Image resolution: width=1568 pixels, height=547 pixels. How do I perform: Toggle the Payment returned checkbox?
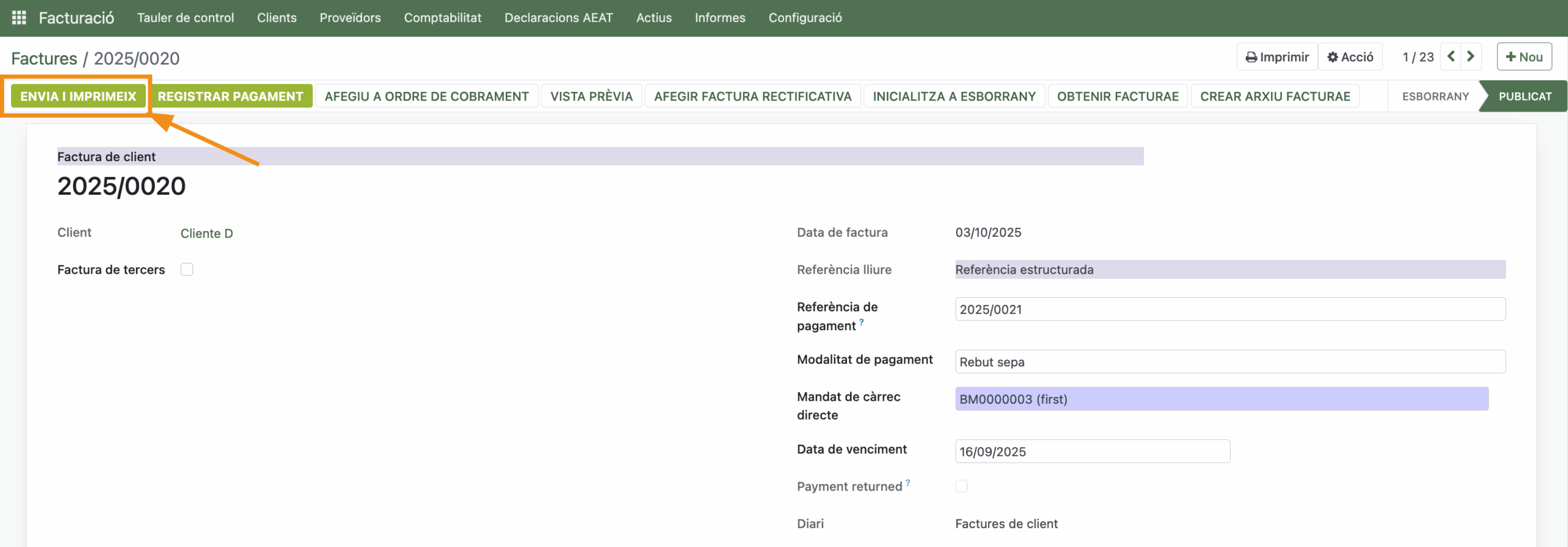(962, 486)
